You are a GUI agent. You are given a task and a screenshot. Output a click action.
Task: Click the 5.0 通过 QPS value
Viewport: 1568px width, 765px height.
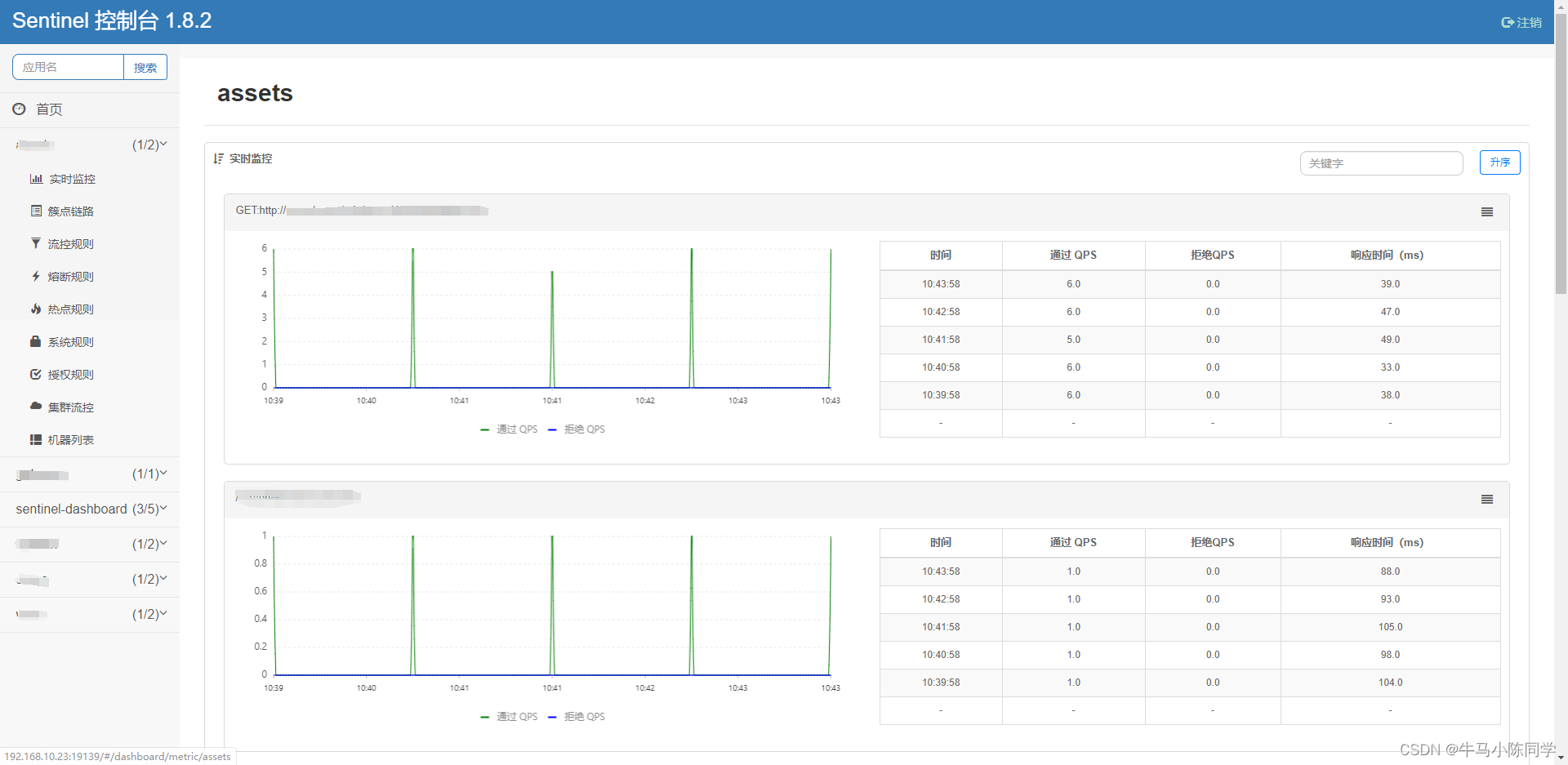click(x=1073, y=340)
